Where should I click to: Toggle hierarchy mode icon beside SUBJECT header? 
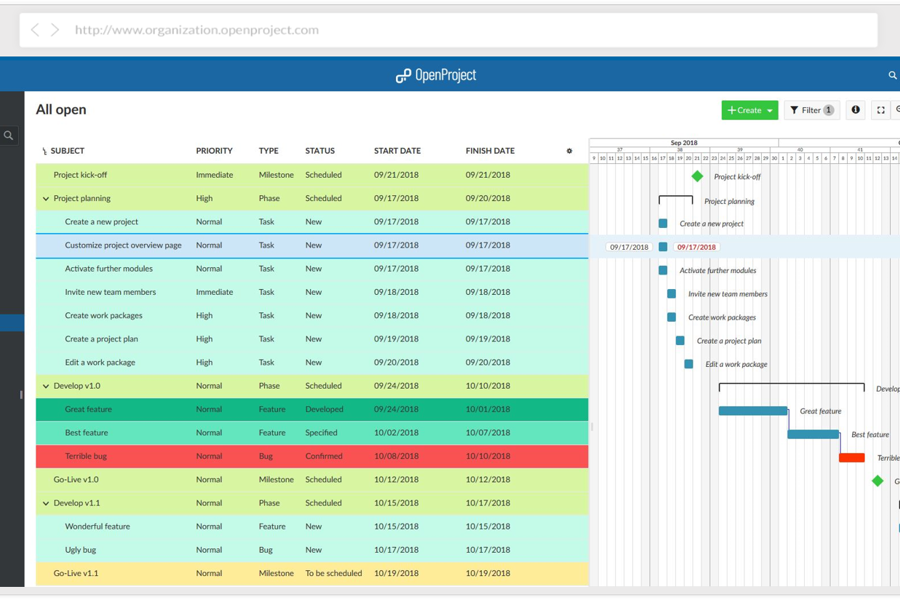[x=44, y=151]
